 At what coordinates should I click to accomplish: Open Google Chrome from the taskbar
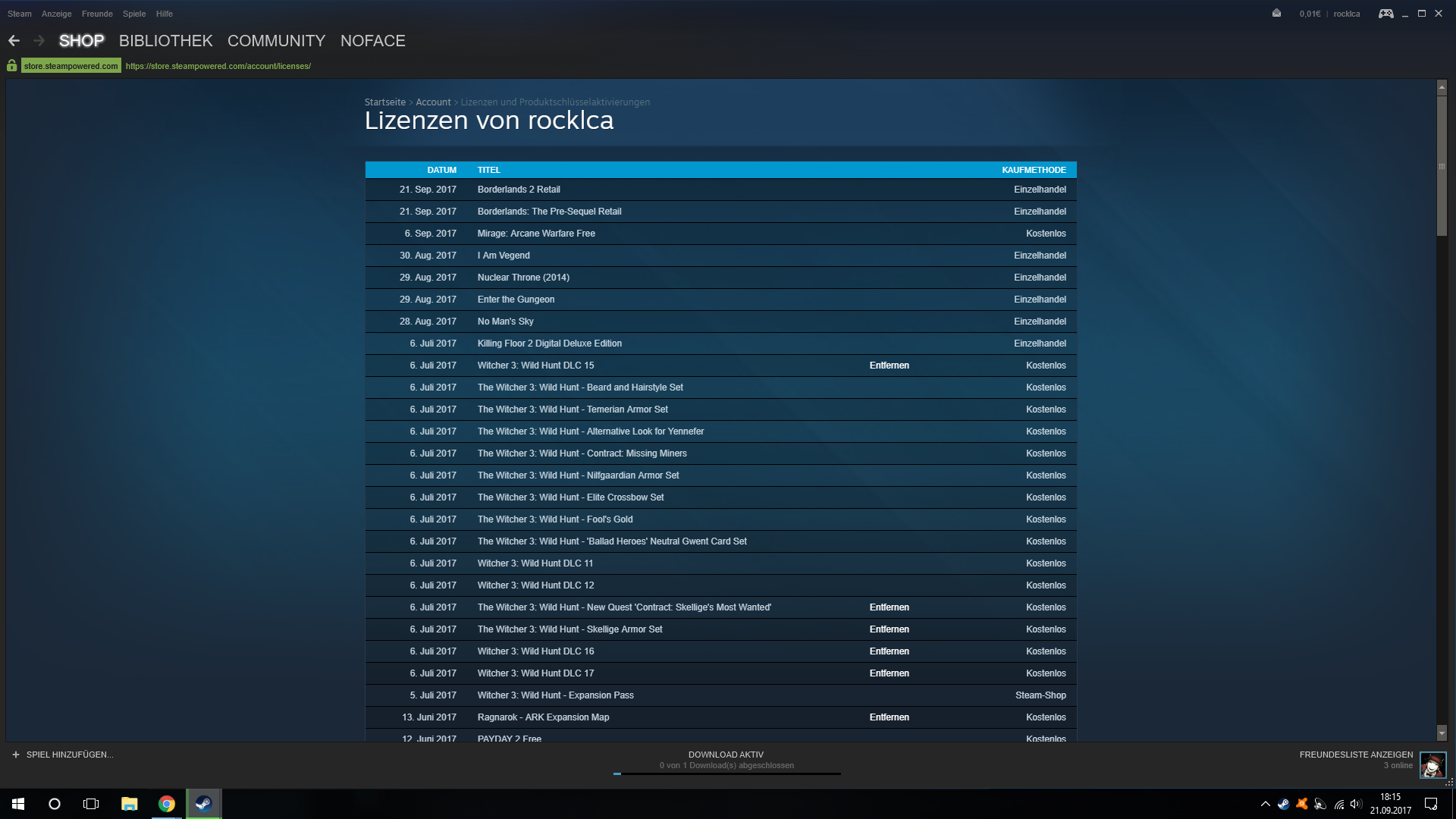point(167,804)
